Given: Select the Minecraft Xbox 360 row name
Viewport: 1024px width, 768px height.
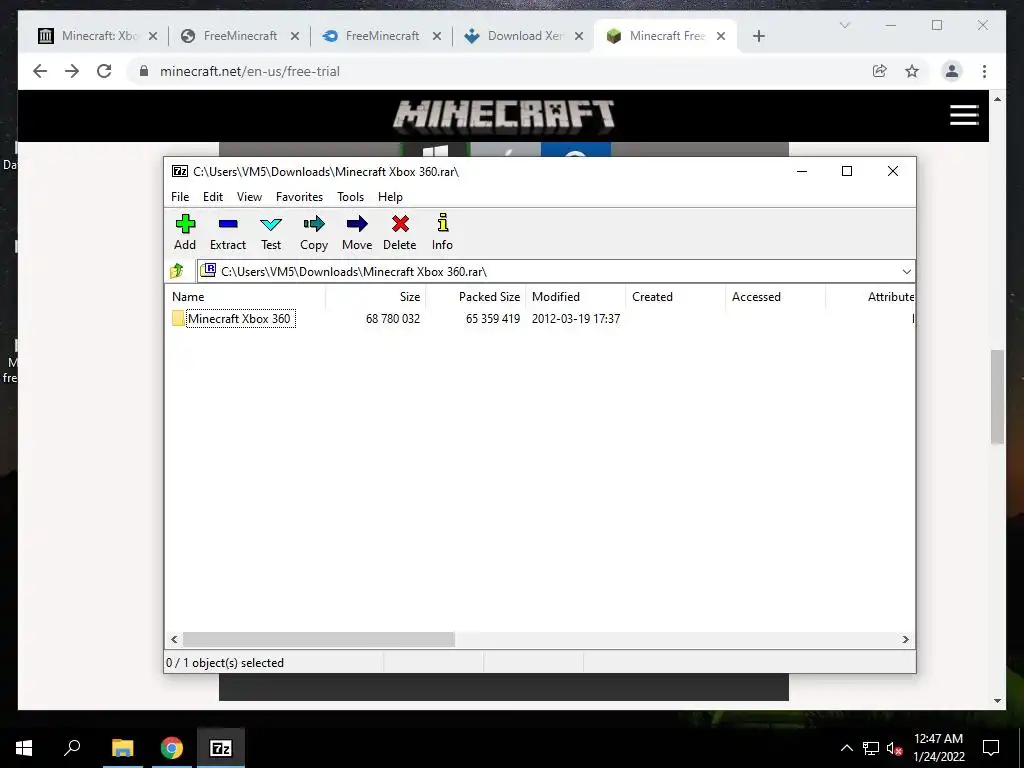Looking at the screenshot, I should [239, 319].
